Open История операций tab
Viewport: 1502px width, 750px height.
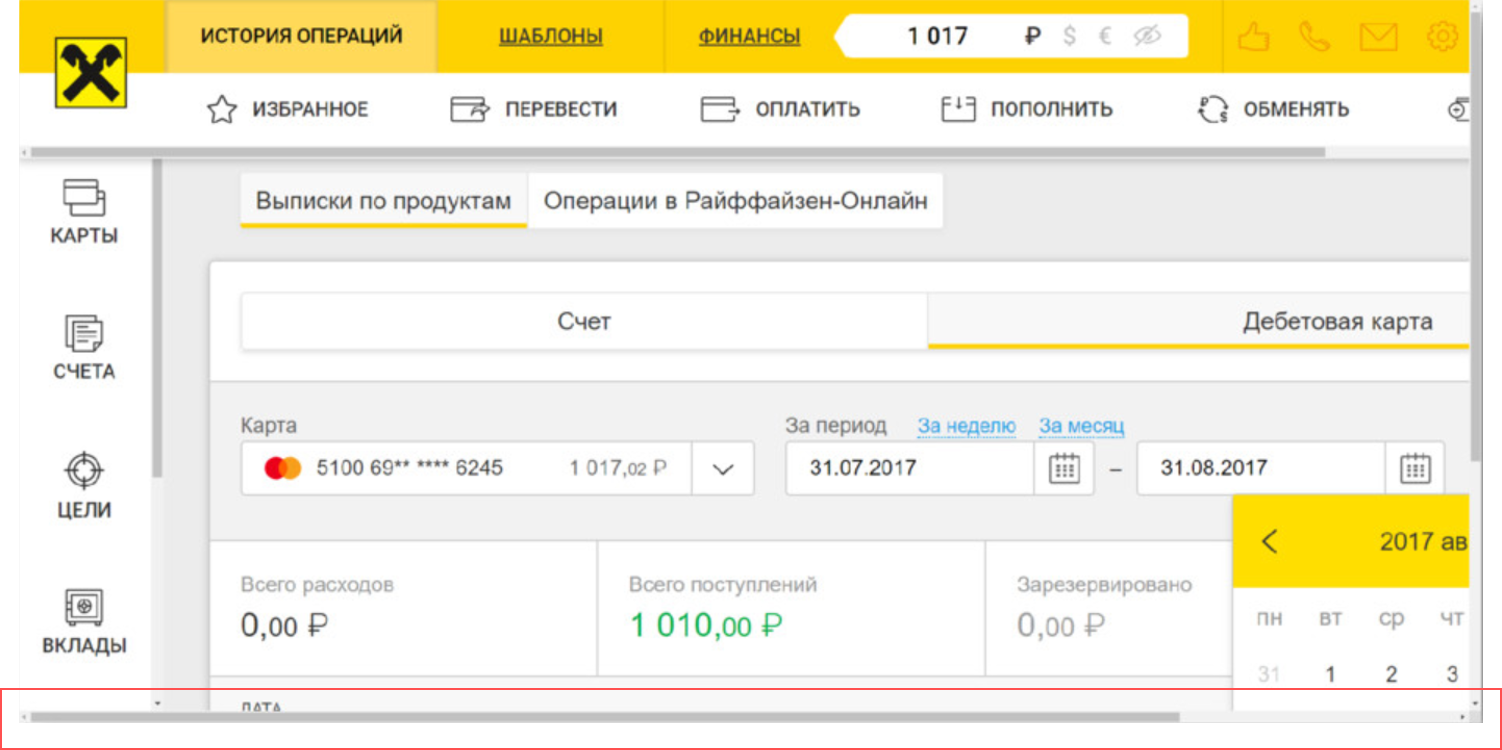[301, 36]
